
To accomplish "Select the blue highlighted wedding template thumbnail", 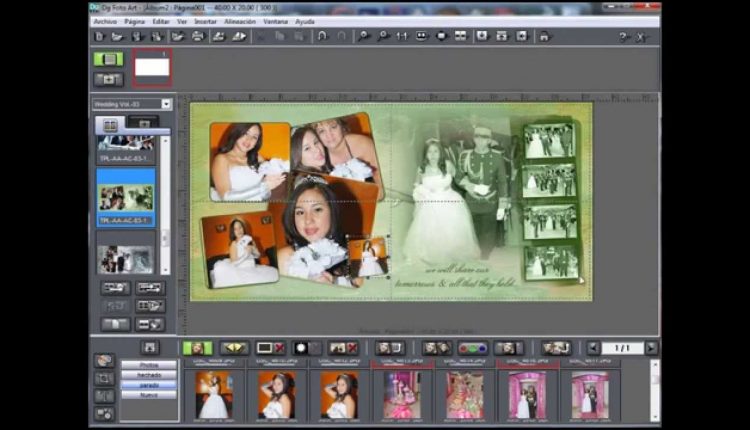I will click(126, 198).
